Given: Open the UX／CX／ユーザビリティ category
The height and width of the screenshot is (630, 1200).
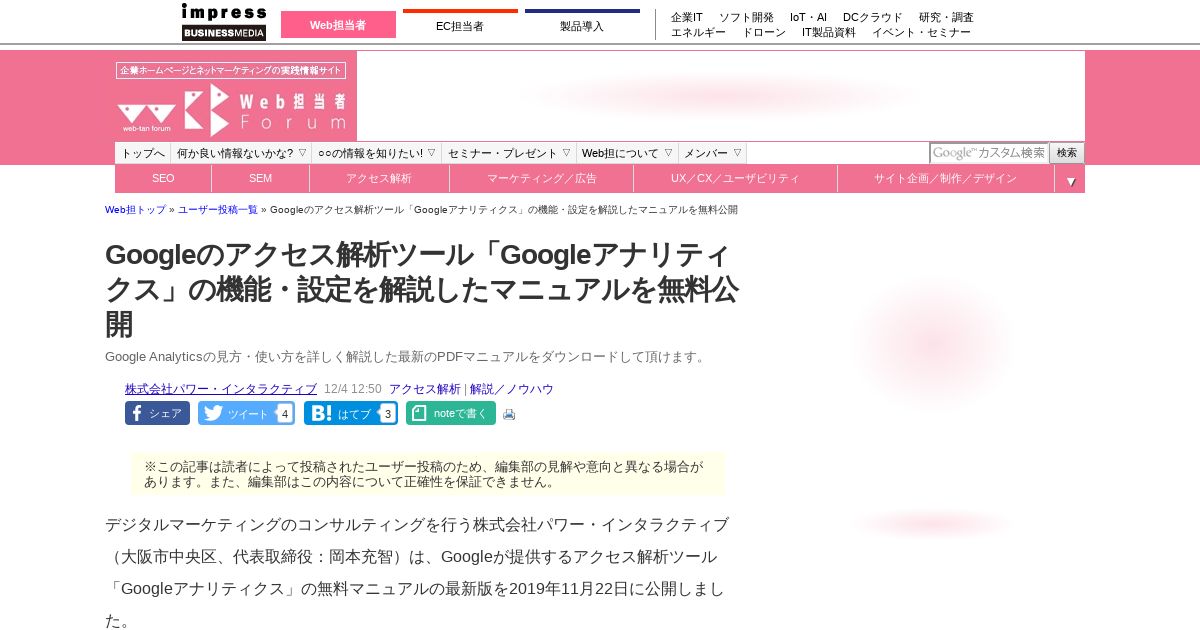Looking at the screenshot, I should pyautogui.click(x=735, y=179).
